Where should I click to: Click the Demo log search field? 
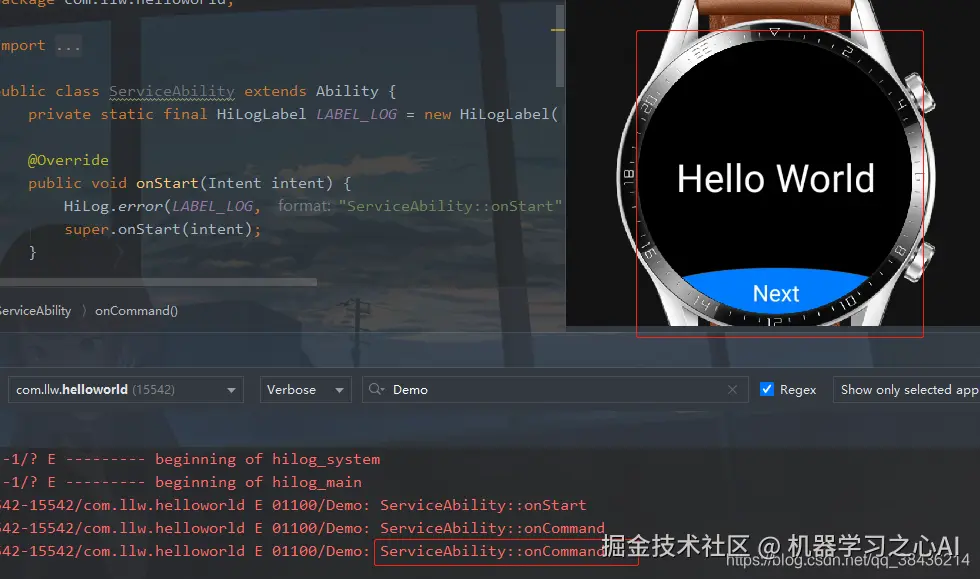coord(555,390)
